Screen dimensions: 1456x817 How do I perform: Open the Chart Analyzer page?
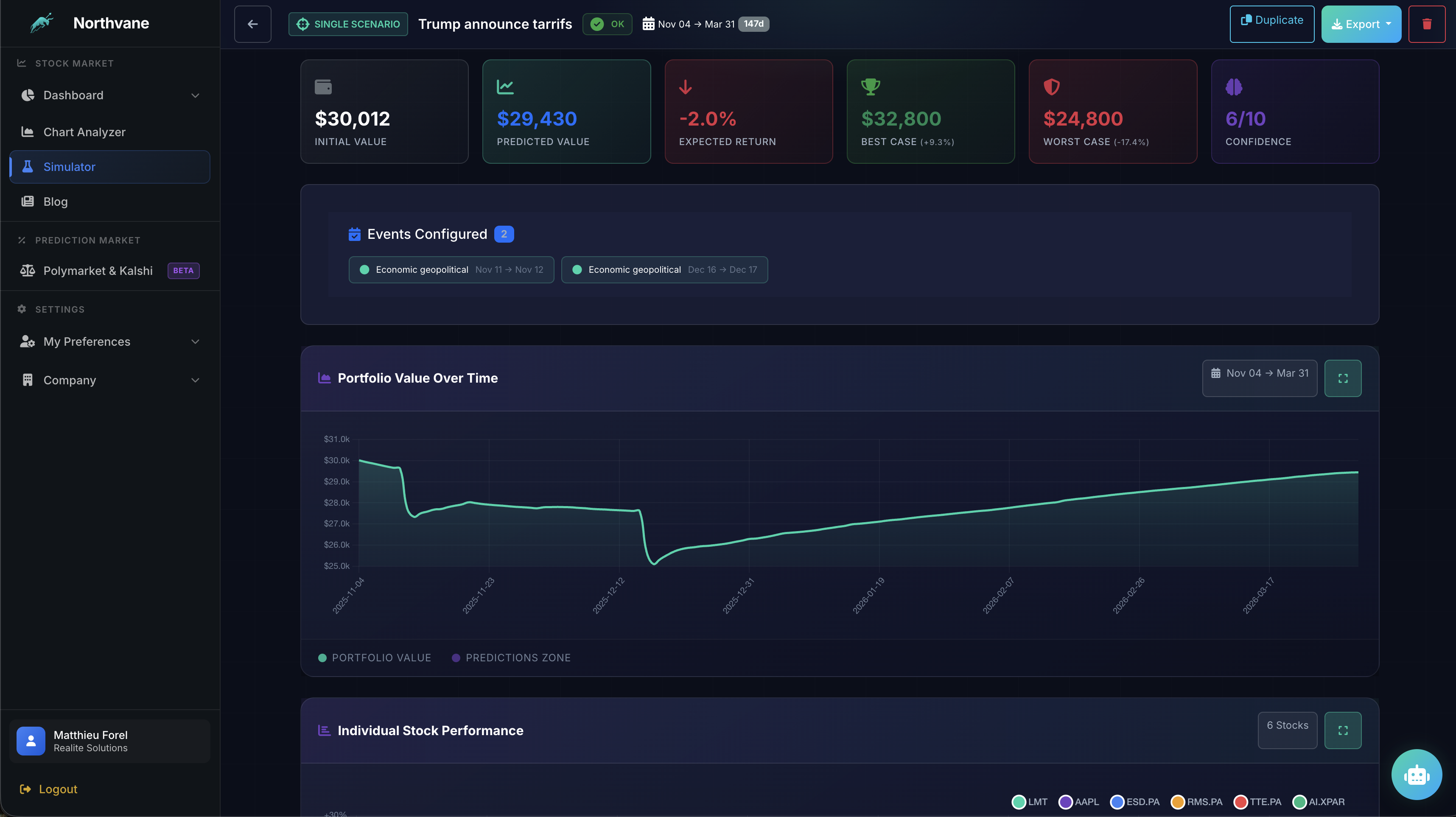coord(109,132)
